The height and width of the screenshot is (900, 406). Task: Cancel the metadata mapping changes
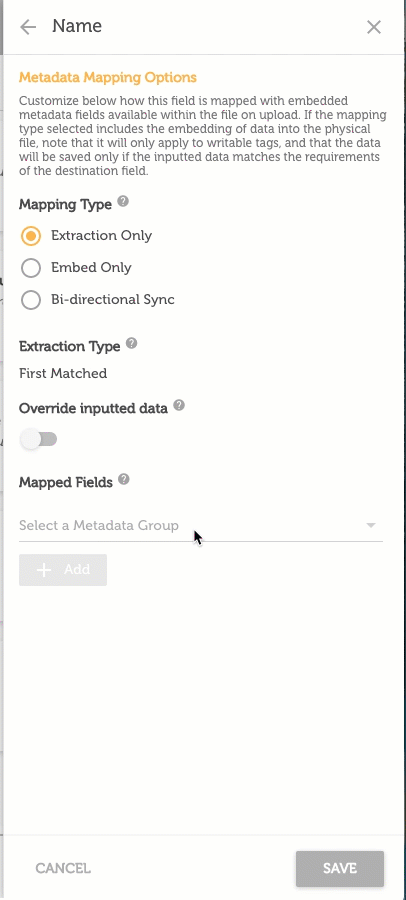click(x=63, y=868)
